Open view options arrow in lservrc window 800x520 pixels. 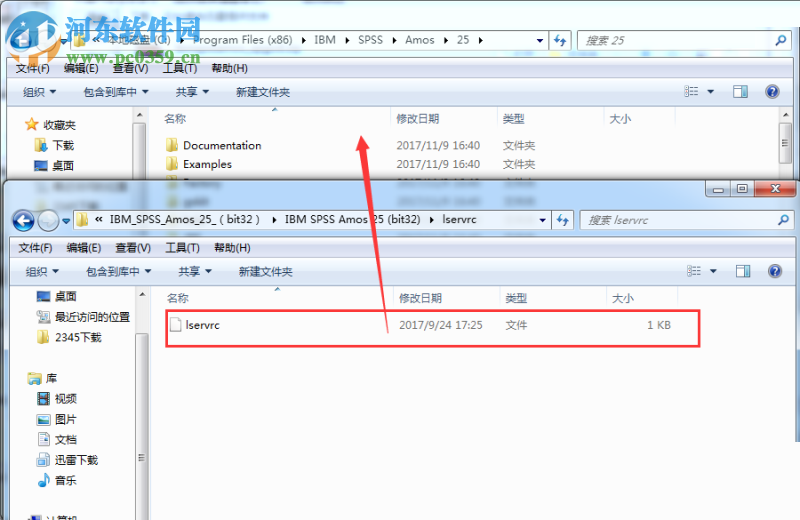tap(713, 271)
